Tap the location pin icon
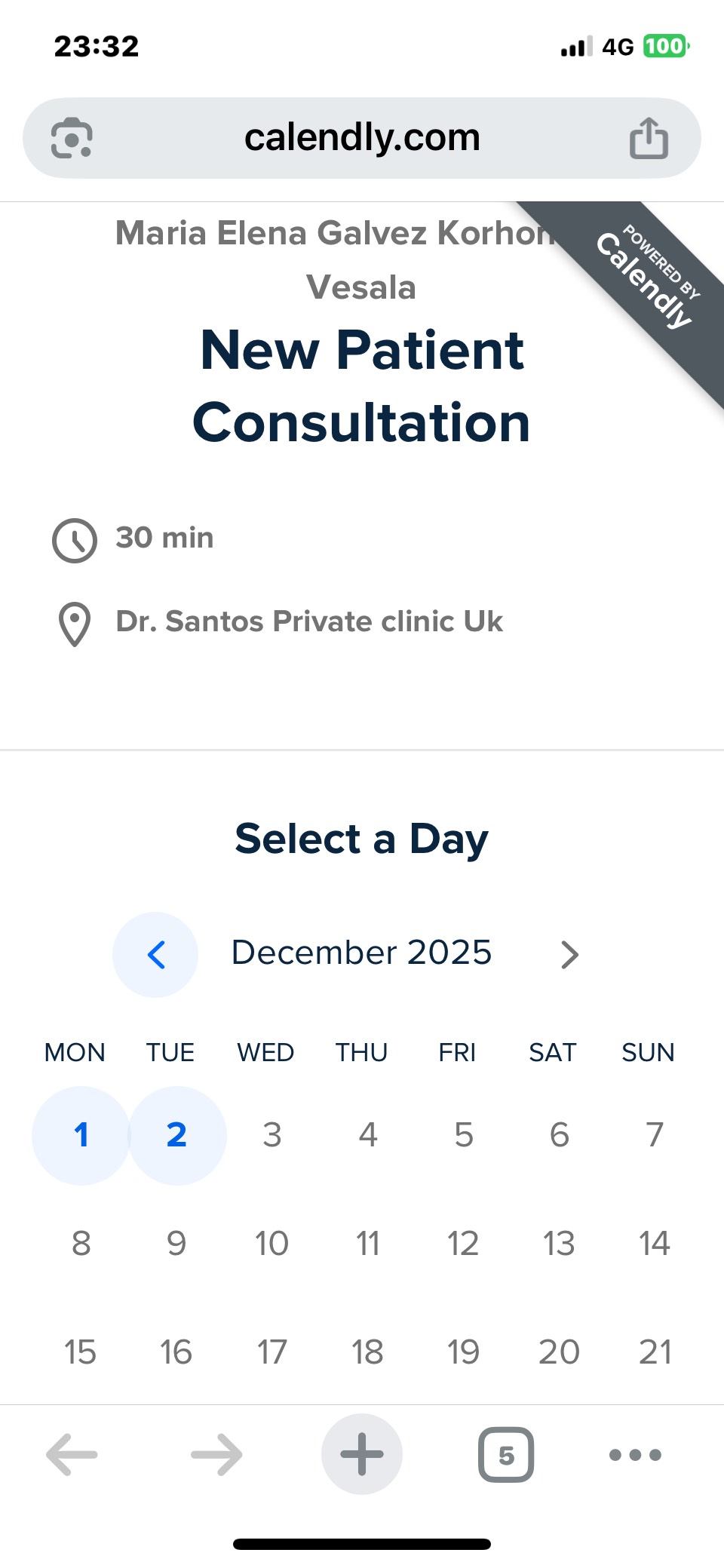The width and height of the screenshot is (724, 1568). pos(75,624)
